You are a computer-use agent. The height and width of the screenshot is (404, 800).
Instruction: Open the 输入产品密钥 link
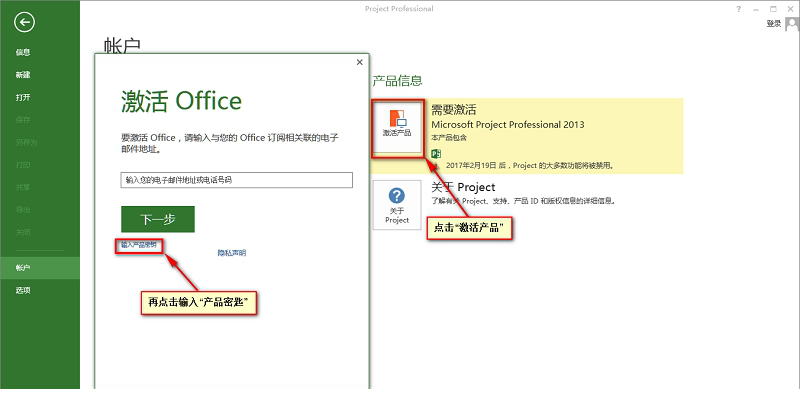coord(139,245)
